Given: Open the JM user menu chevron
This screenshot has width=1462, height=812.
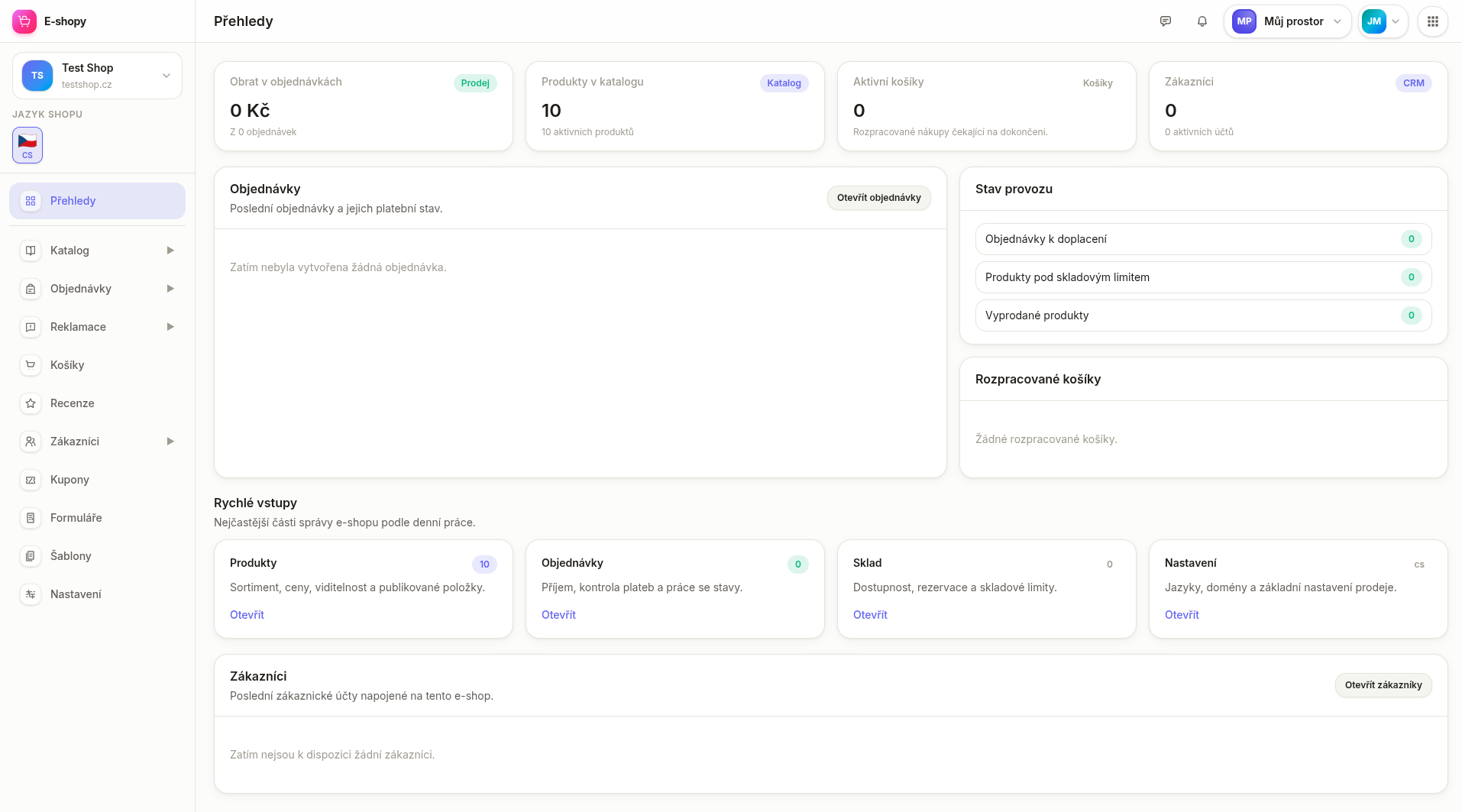Looking at the screenshot, I should pos(1396,21).
